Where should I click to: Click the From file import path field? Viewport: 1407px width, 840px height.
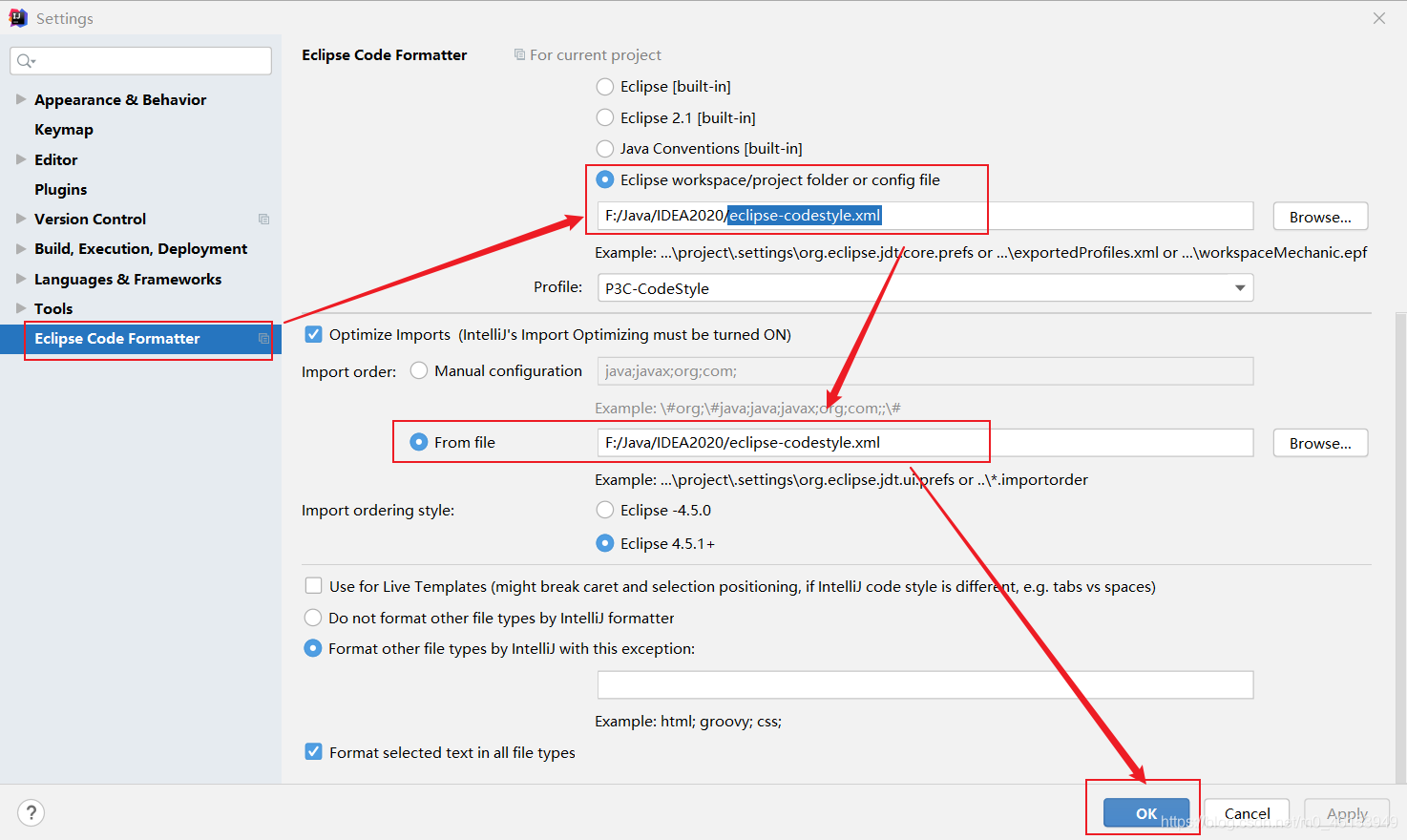click(x=925, y=443)
